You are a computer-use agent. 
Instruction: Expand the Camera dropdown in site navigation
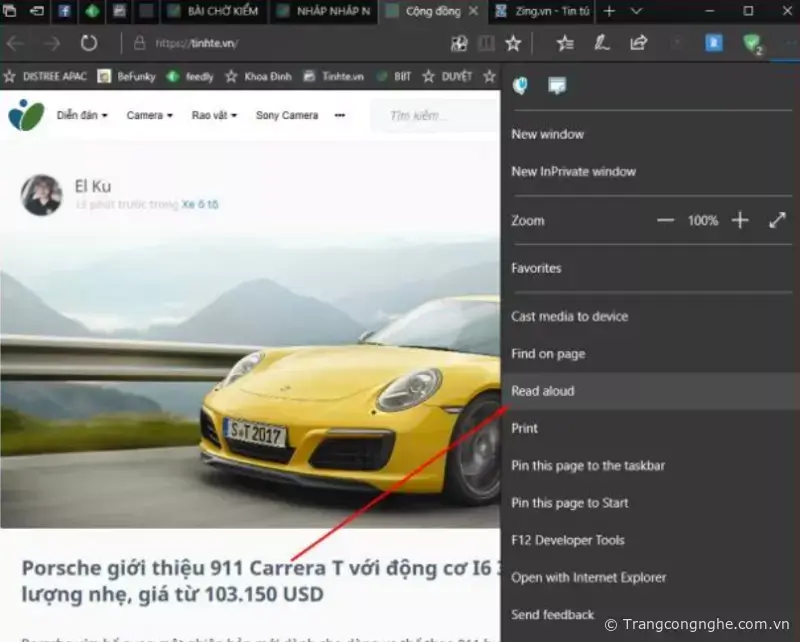coord(149,115)
